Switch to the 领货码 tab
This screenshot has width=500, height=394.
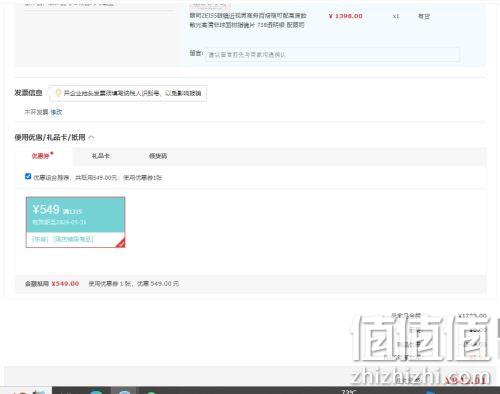158,156
